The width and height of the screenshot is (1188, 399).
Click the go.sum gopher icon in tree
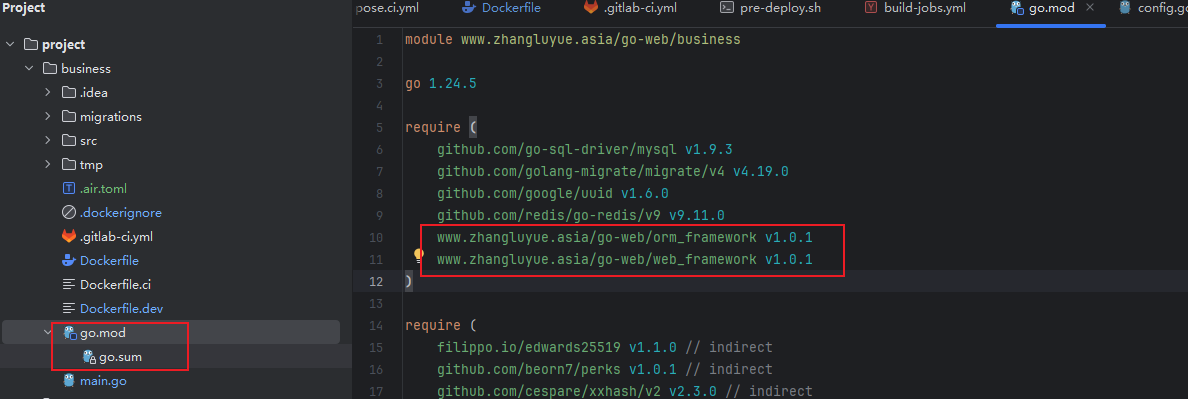(x=89, y=357)
